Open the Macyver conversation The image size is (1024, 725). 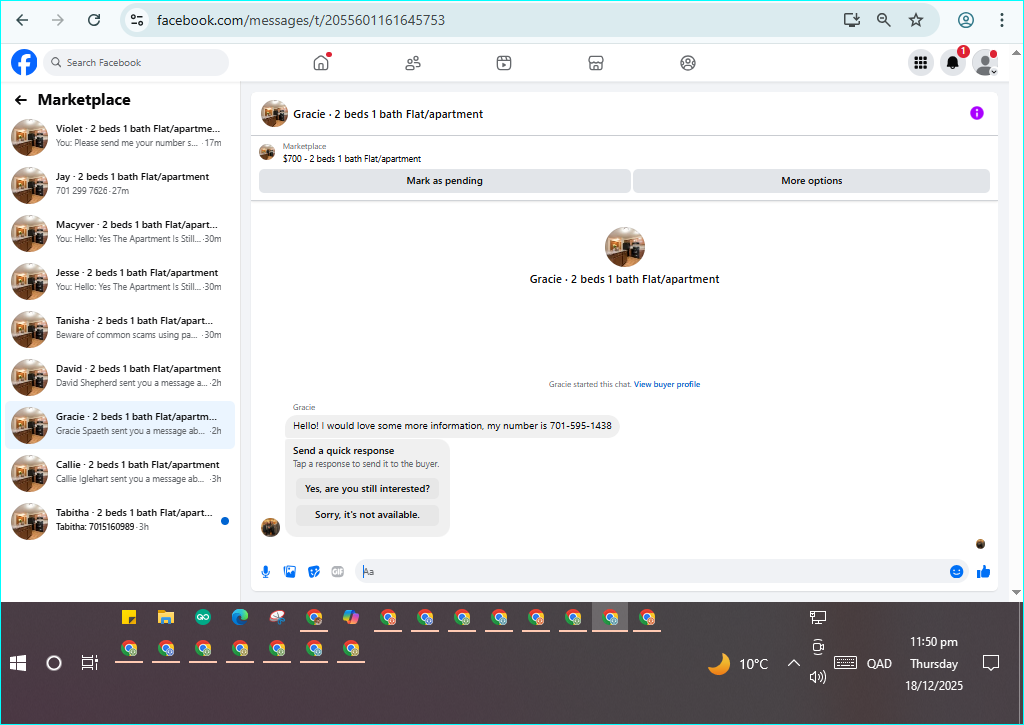pyautogui.click(x=120, y=233)
